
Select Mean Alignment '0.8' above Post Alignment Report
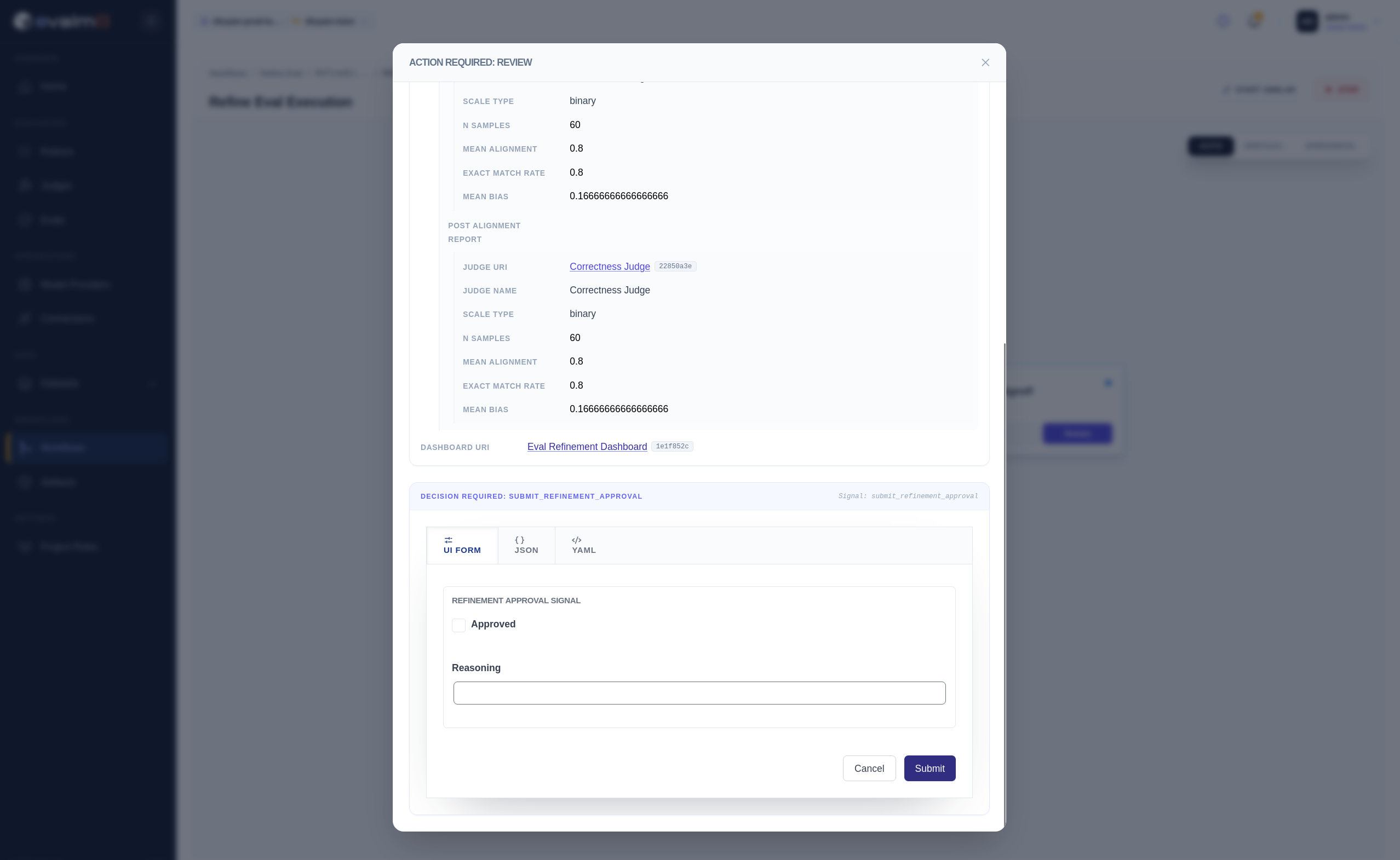[576, 148]
